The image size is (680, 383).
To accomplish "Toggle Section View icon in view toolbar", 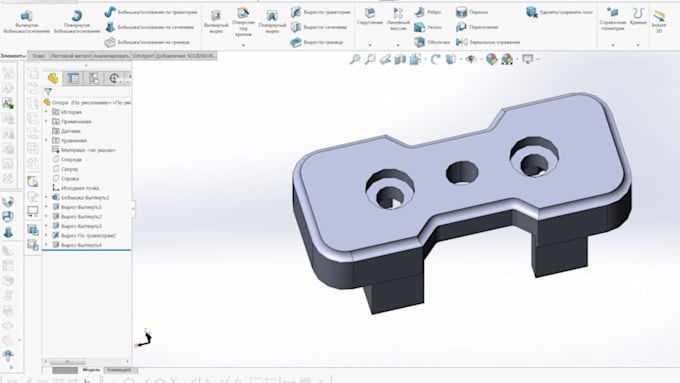I will click(x=400, y=59).
